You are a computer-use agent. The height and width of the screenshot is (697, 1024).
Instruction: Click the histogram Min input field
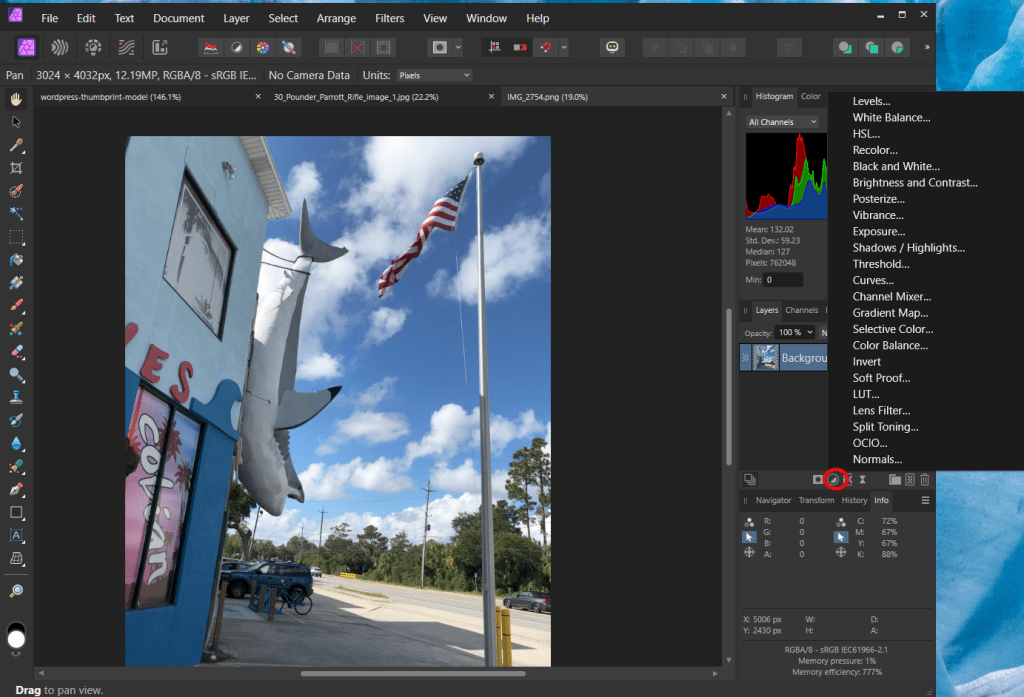[x=782, y=280]
